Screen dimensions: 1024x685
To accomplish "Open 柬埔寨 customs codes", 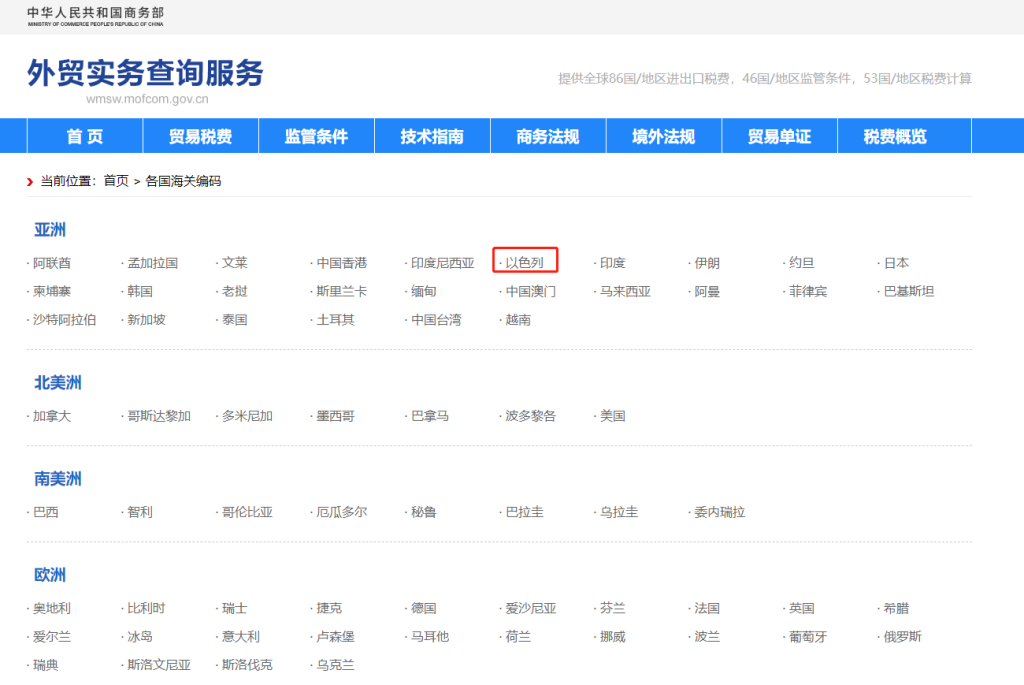I will (x=52, y=291).
